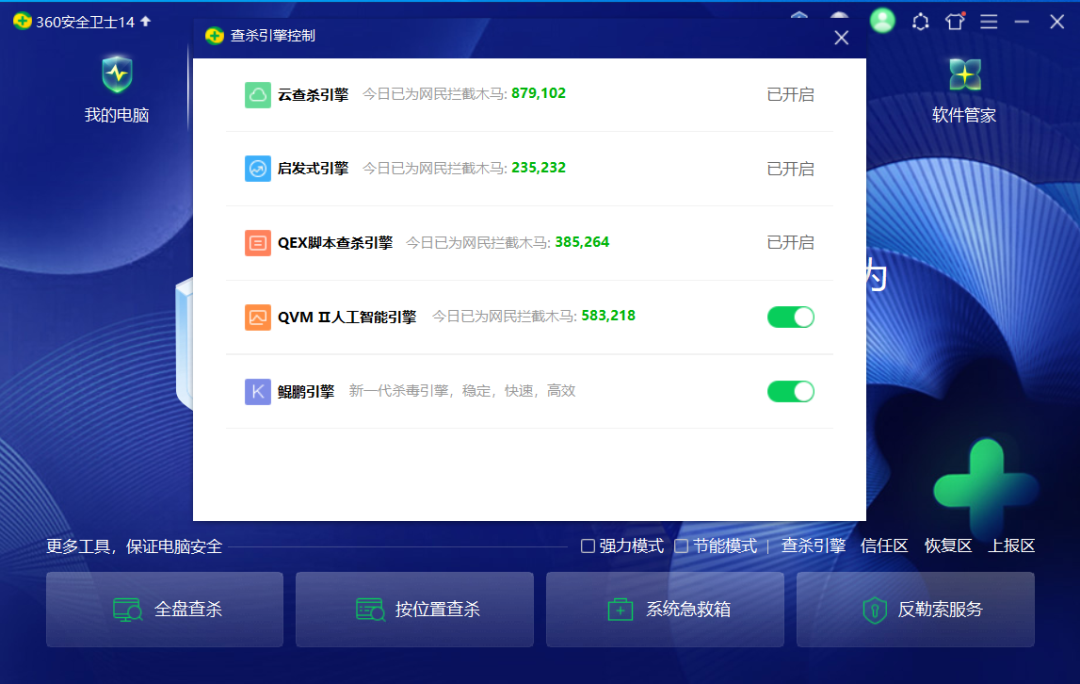
Task: Close the 查杀引擎控制 dialog
Action: 841,38
